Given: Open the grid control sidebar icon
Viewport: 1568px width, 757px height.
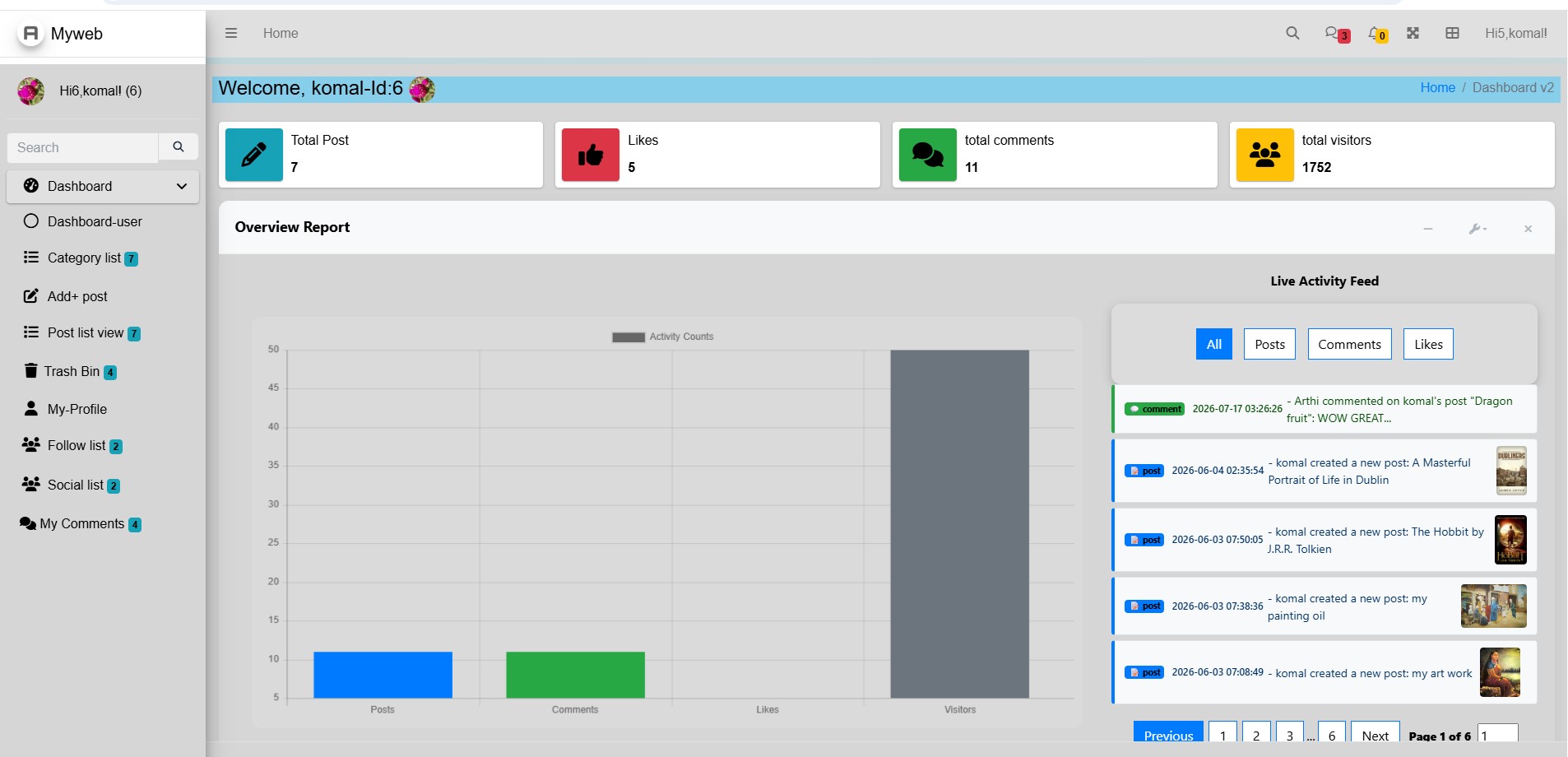Looking at the screenshot, I should point(1452,33).
